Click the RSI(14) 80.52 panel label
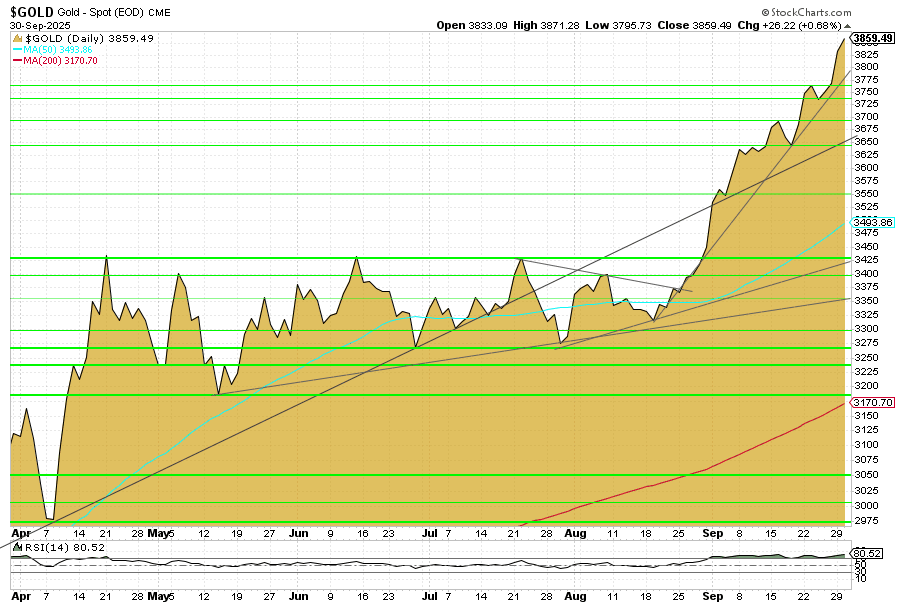Image resolution: width=902 pixels, height=607 pixels. click(52, 548)
